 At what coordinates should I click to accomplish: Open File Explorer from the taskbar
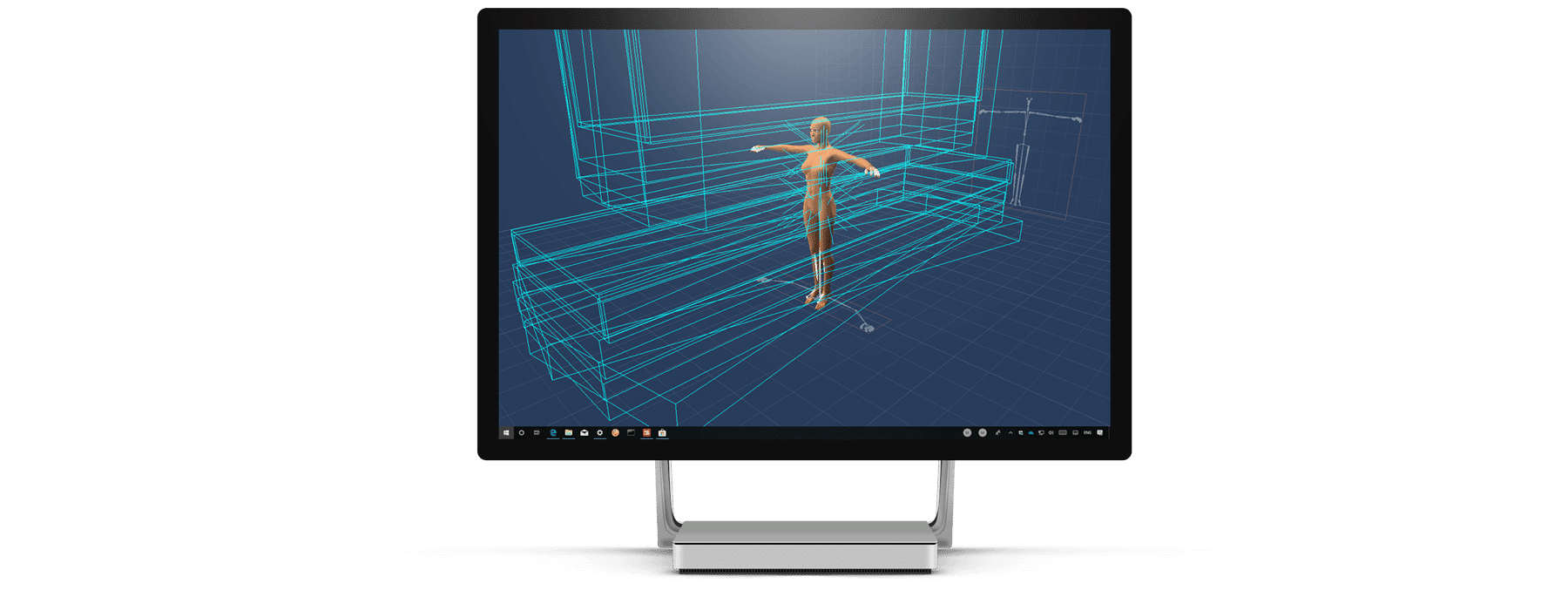[569, 432]
